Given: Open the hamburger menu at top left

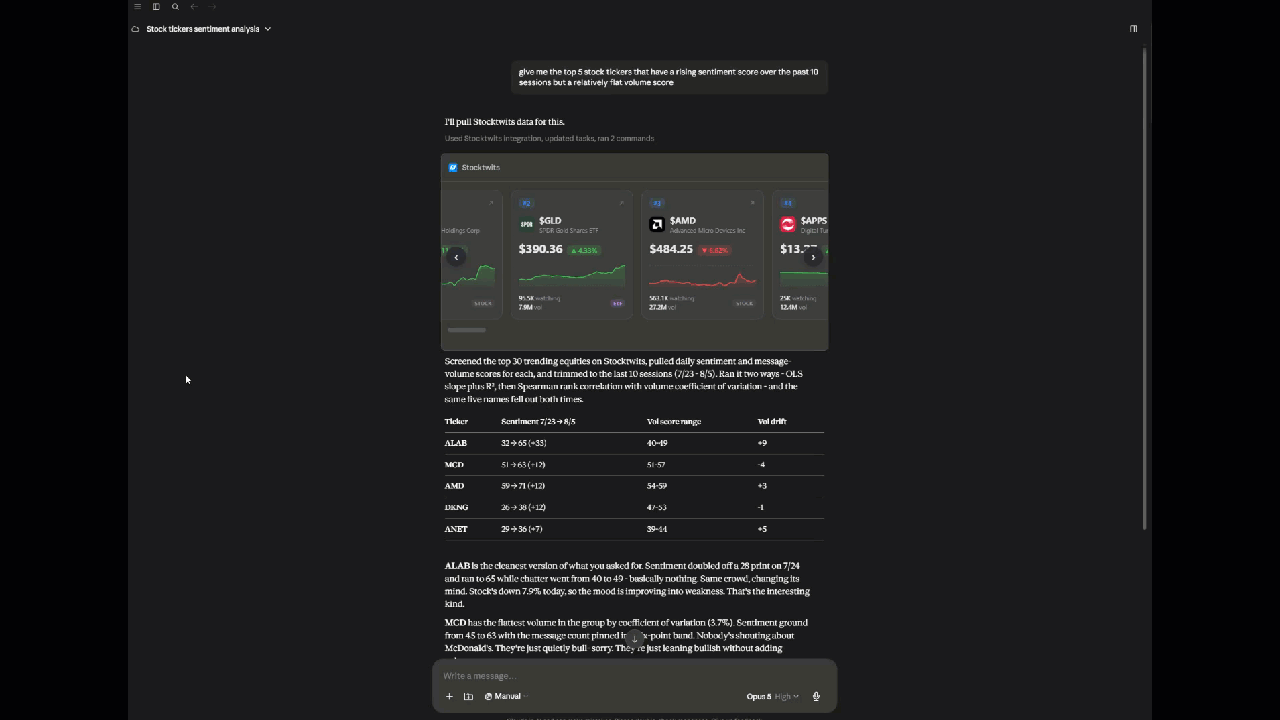Looking at the screenshot, I should 137,7.
